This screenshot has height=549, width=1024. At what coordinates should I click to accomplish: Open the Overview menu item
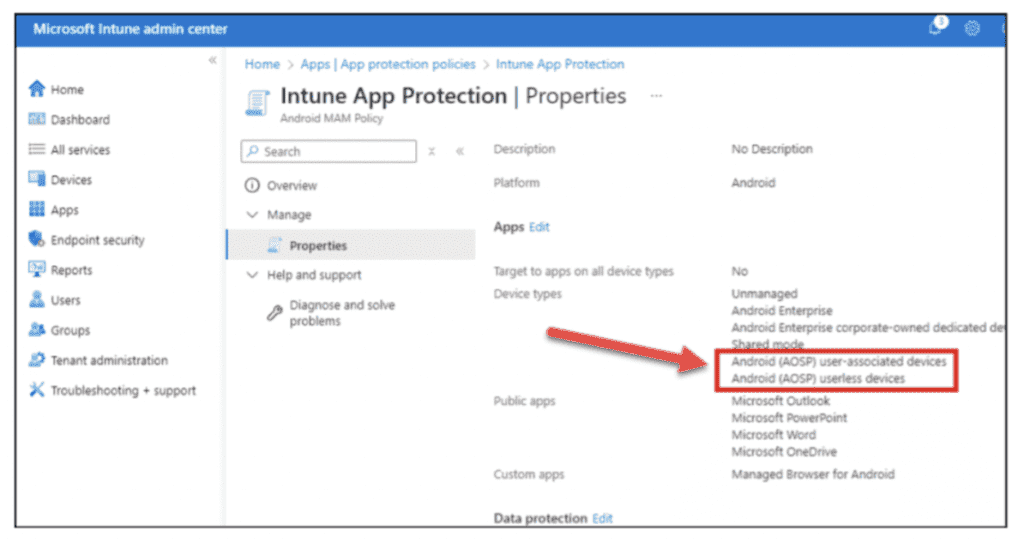(x=291, y=185)
